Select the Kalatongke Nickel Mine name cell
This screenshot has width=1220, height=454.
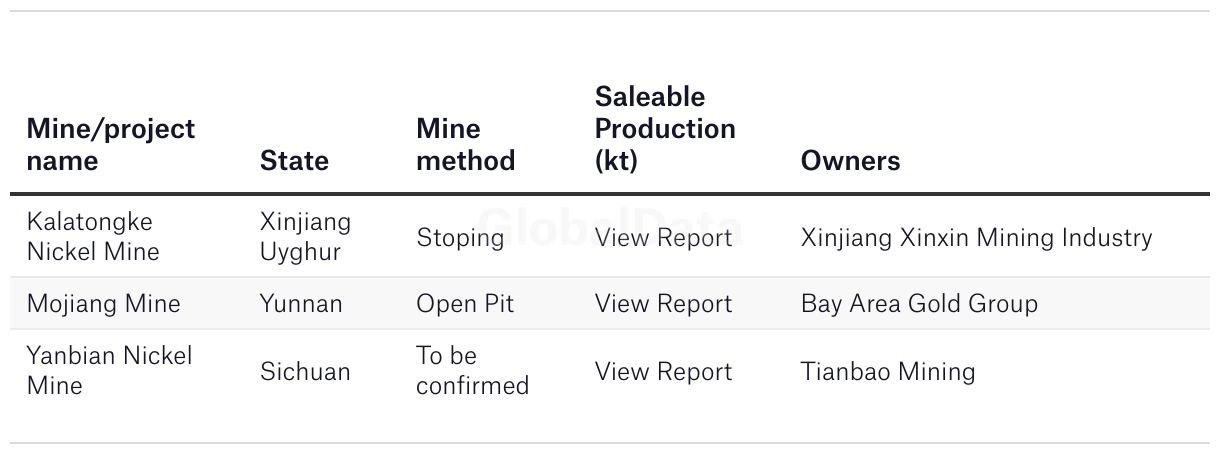pos(93,237)
